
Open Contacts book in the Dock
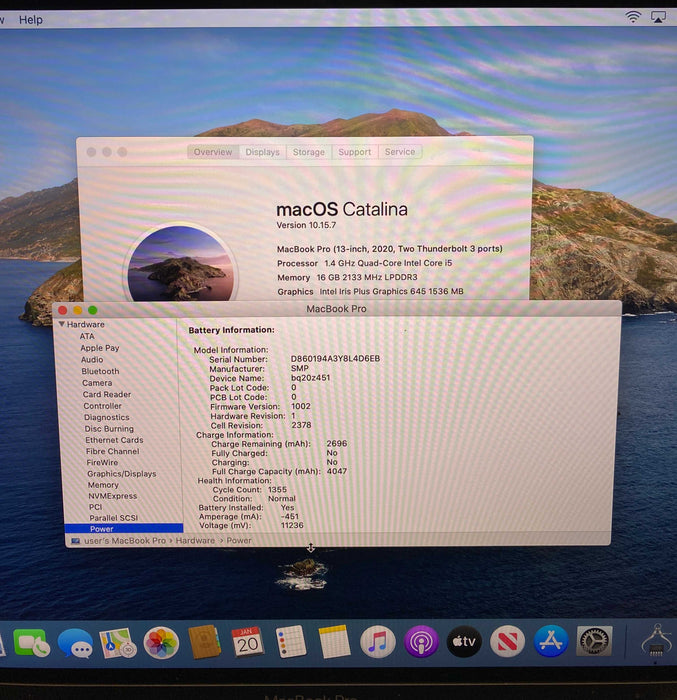point(204,642)
